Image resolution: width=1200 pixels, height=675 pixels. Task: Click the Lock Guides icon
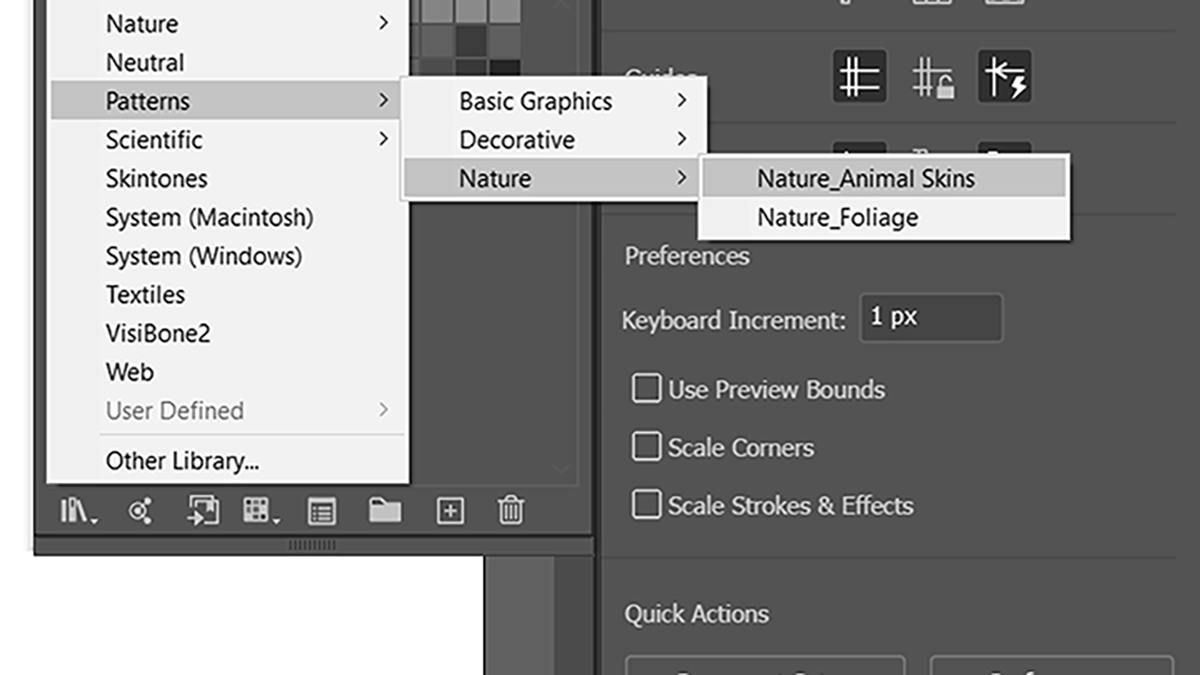tap(932, 78)
